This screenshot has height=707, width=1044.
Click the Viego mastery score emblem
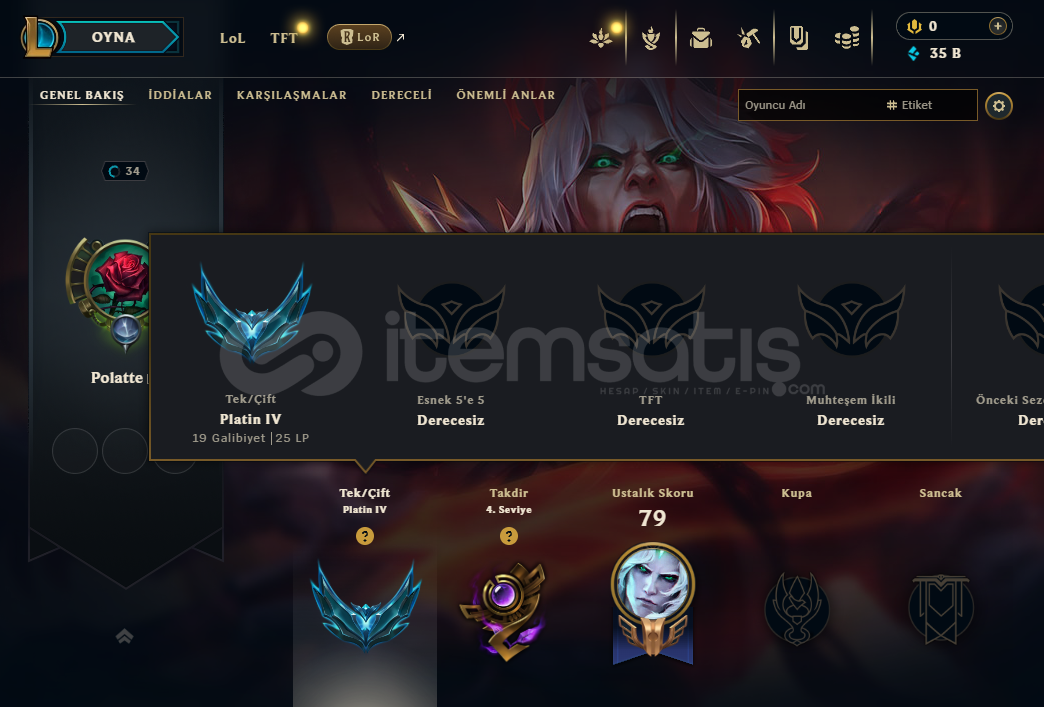pyautogui.click(x=652, y=604)
